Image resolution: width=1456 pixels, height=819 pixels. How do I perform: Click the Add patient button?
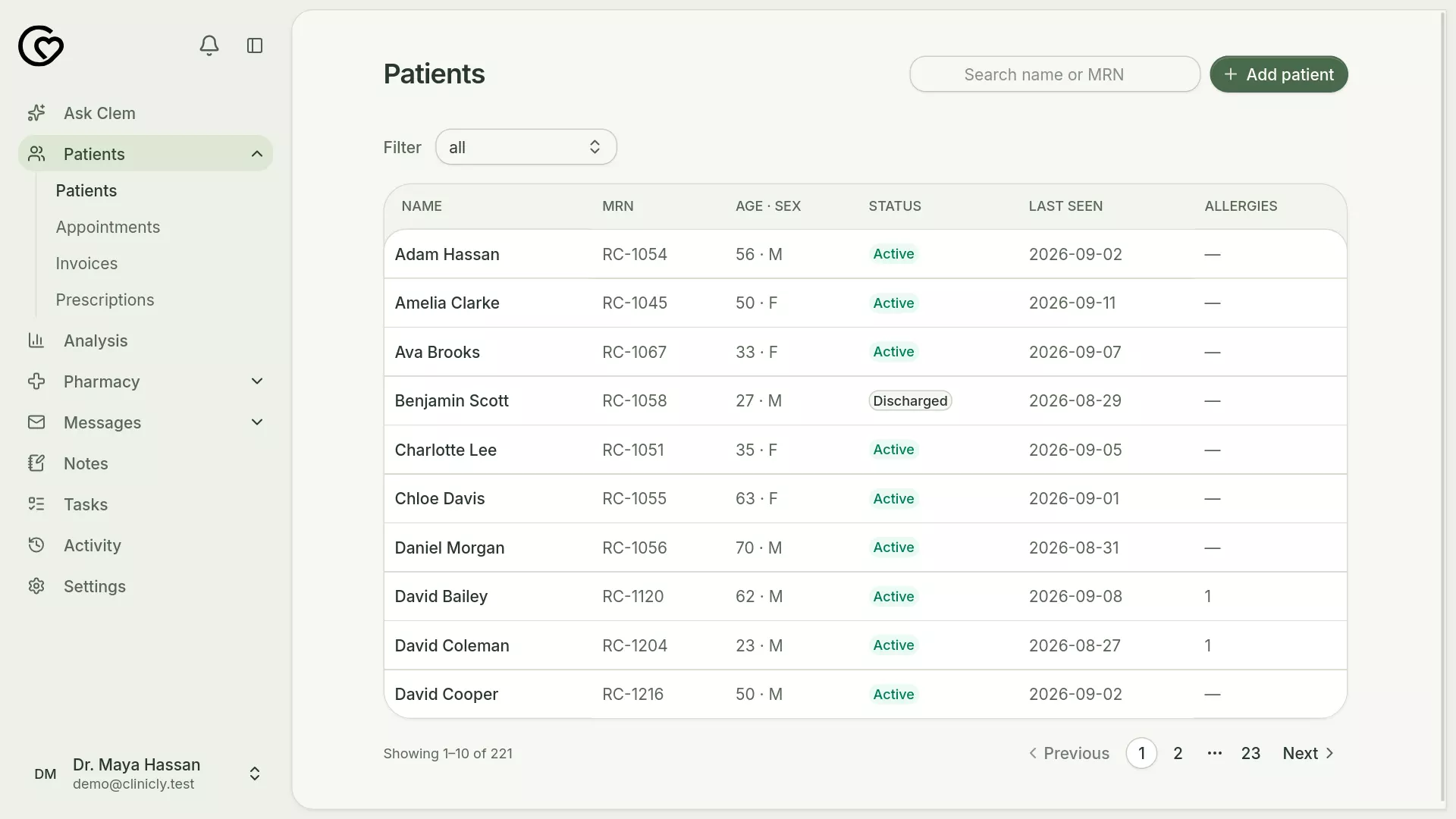1279,74
